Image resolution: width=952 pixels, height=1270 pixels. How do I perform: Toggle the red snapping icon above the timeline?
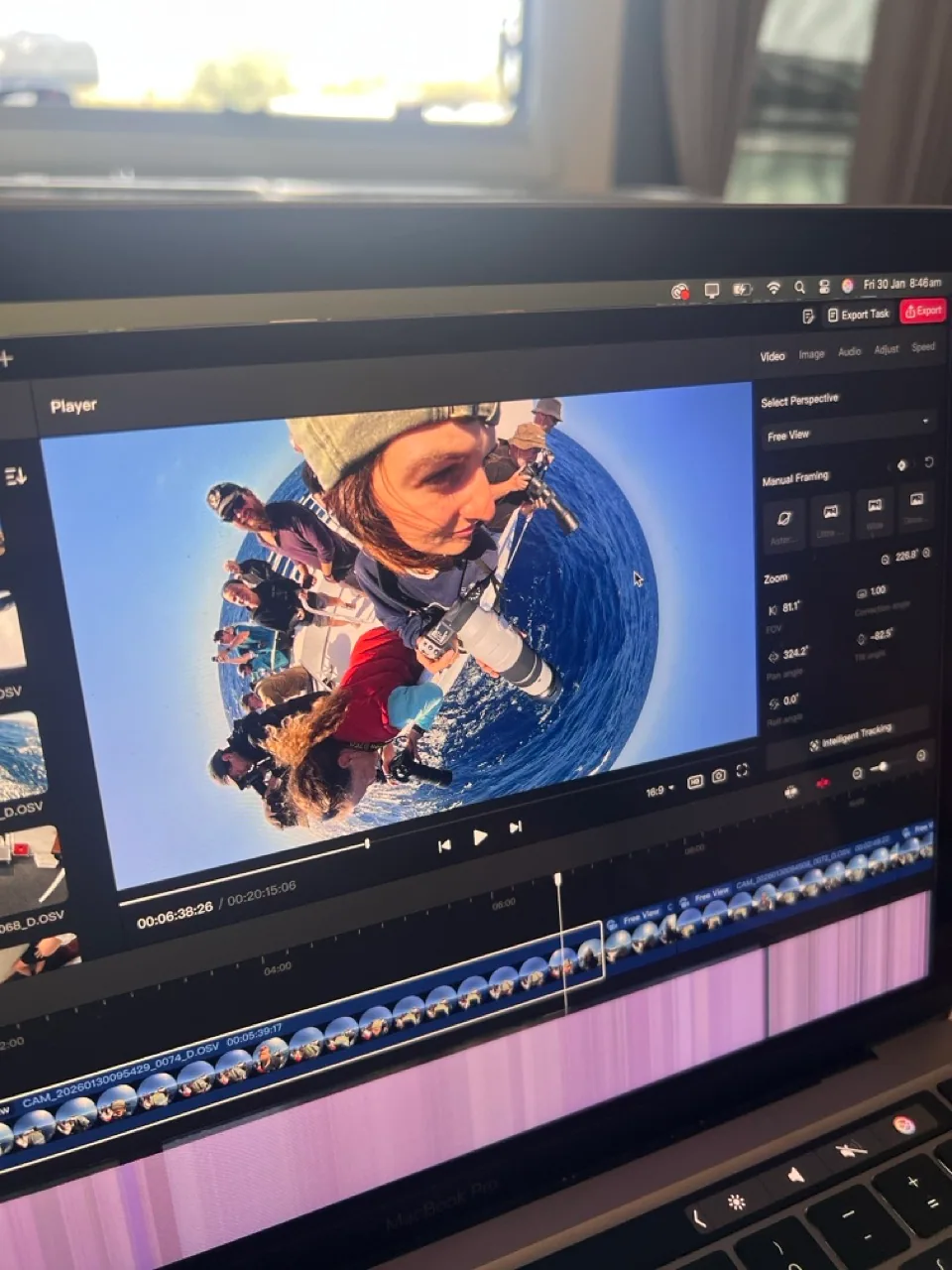tap(822, 784)
